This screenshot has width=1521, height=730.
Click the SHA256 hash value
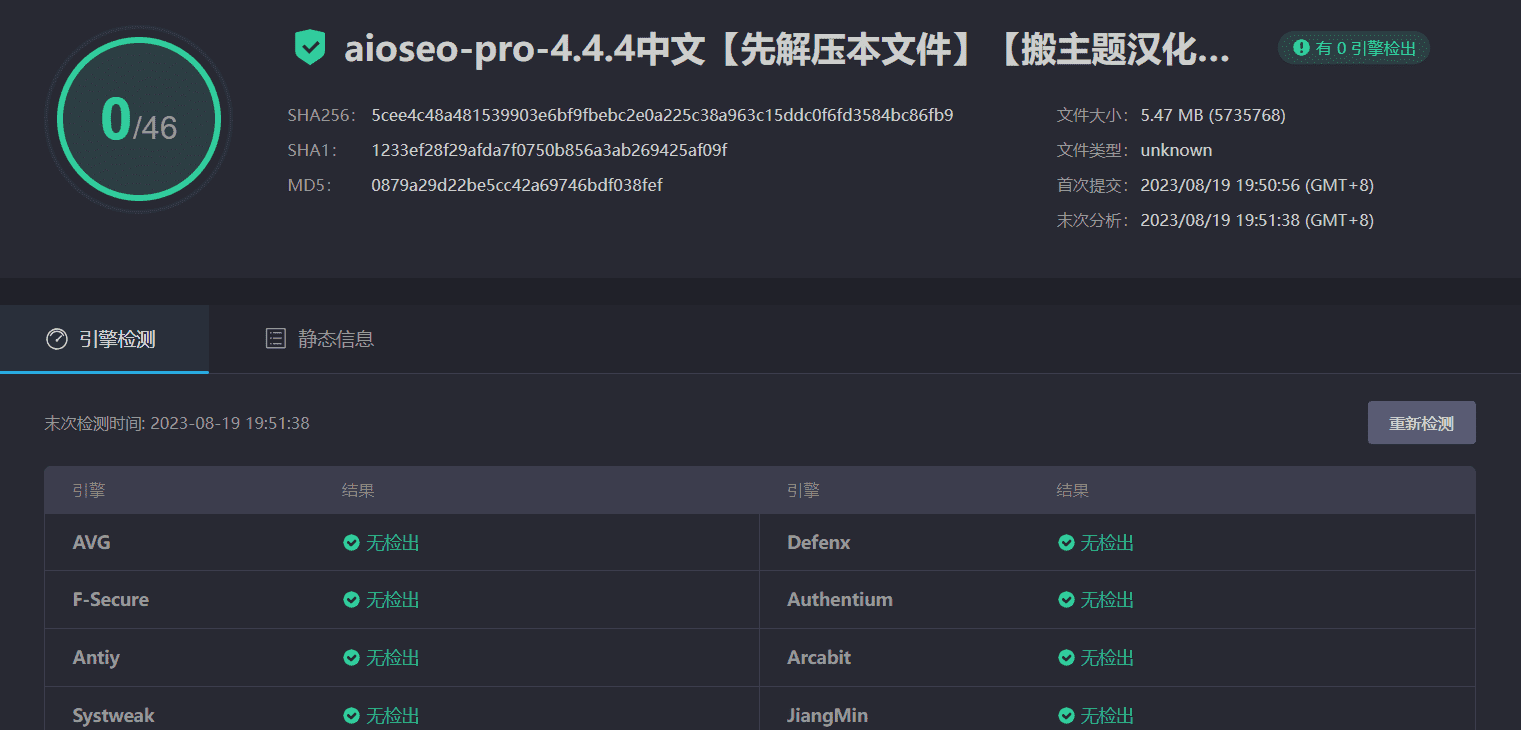coord(662,115)
